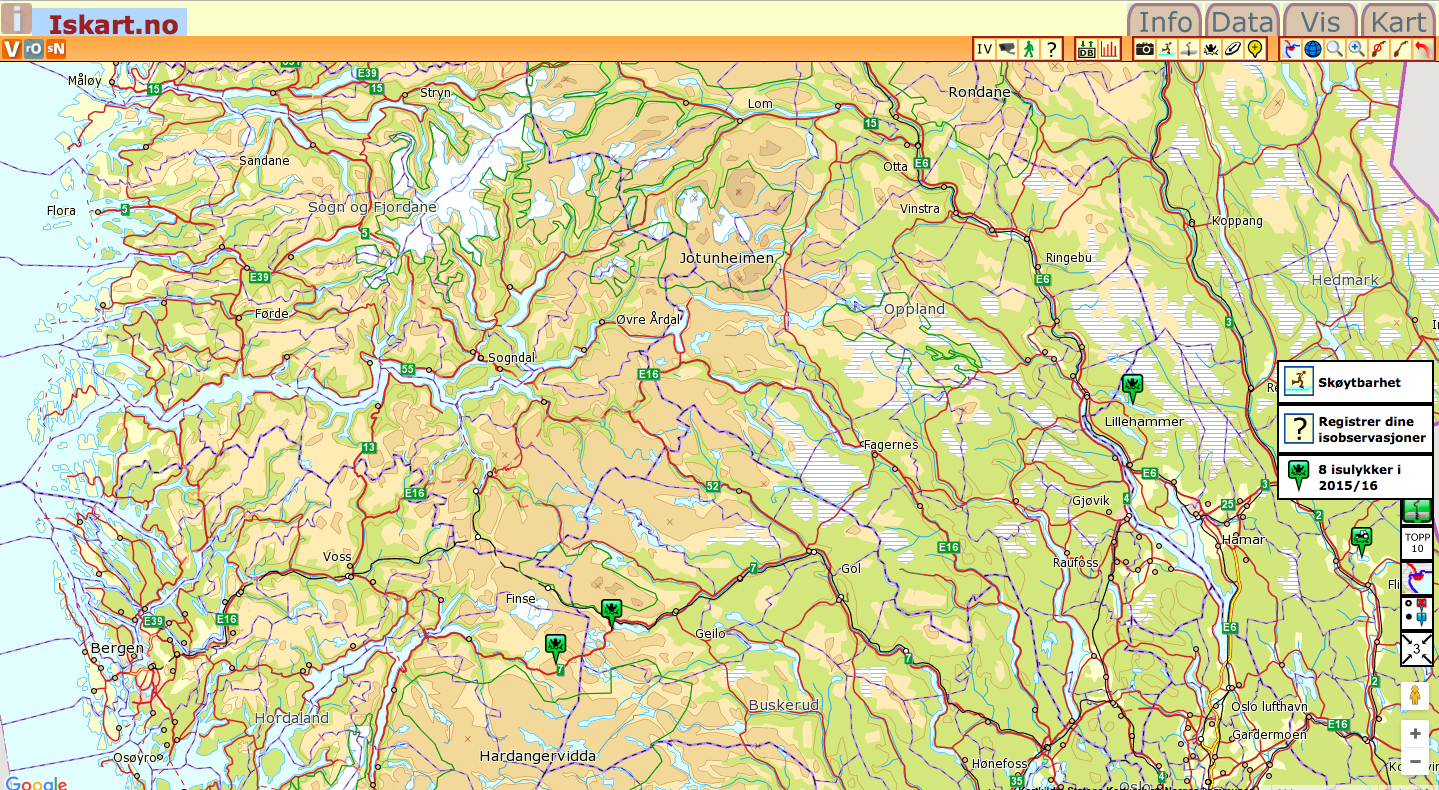Click the Bergen map label

click(x=118, y=648)
